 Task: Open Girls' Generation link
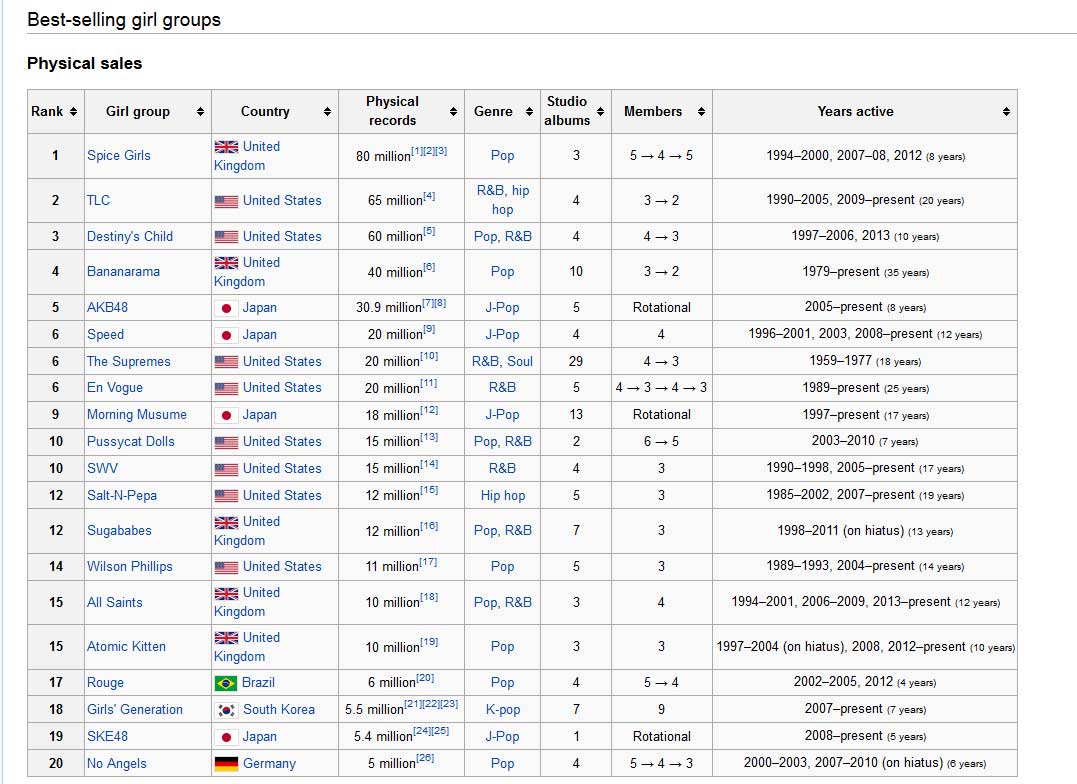[135, 710]
